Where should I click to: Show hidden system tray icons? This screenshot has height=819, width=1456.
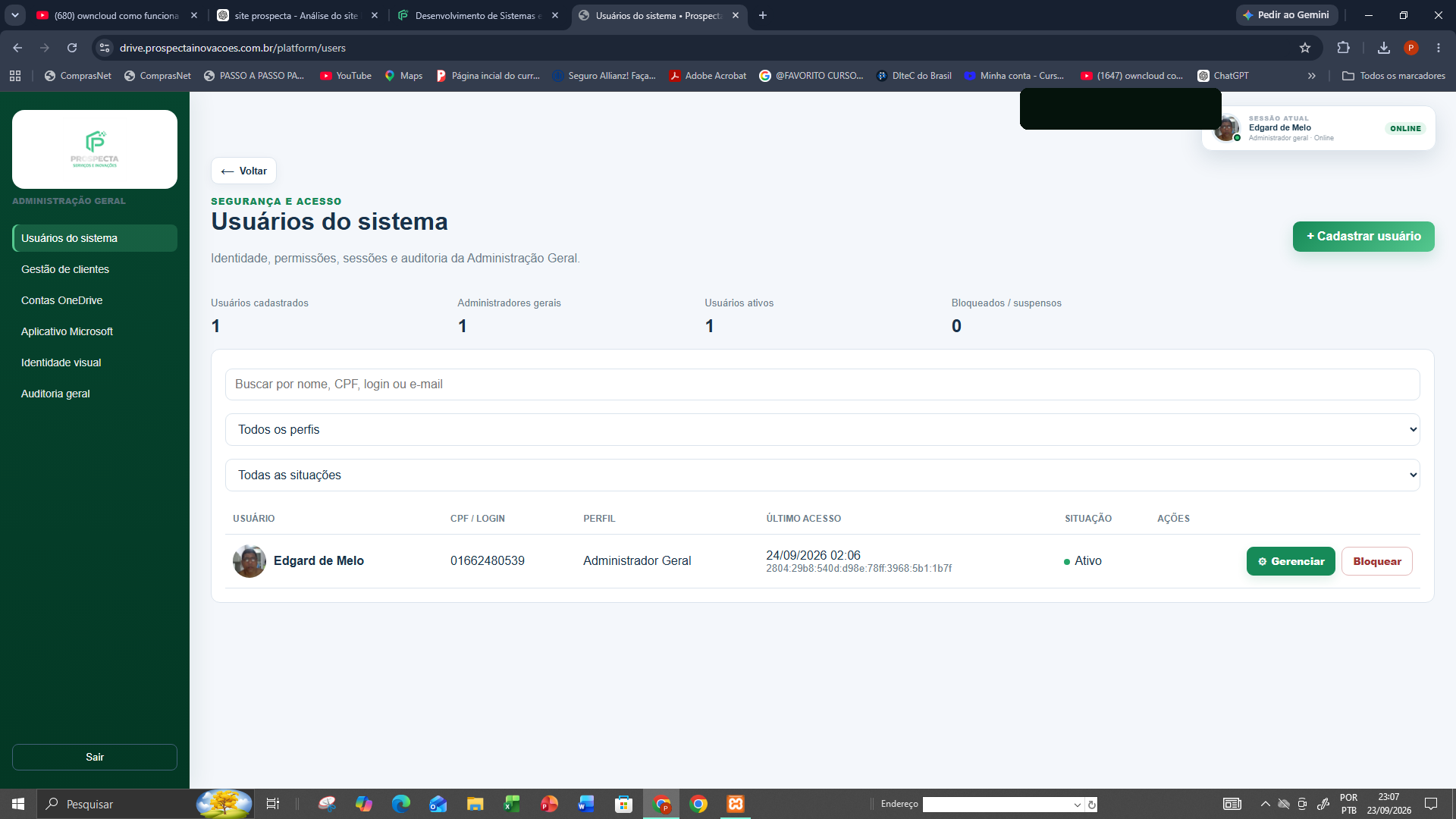pos(1265,804)
